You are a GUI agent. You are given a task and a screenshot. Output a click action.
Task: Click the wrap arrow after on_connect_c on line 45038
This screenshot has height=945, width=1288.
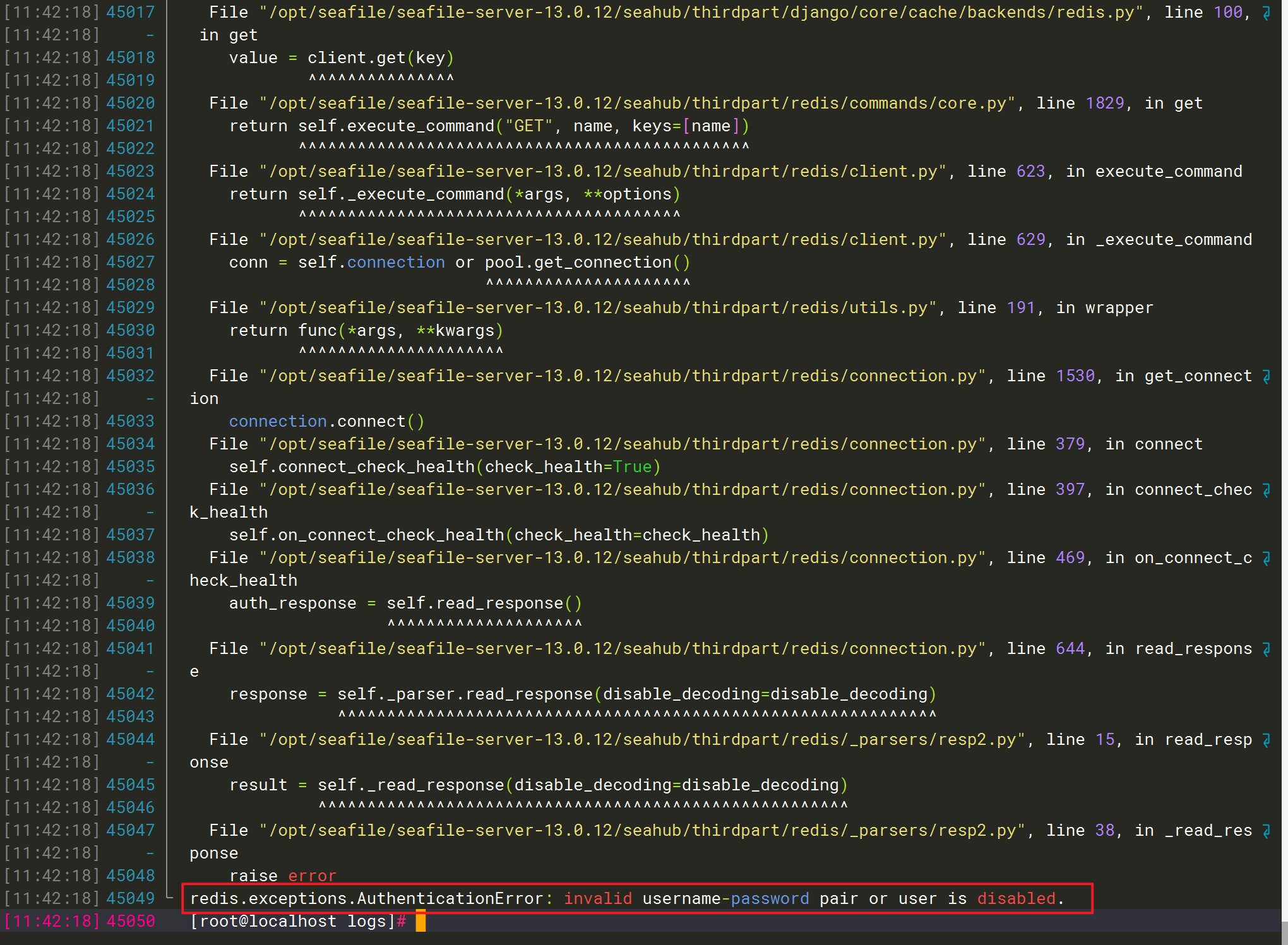(x=1266, y=558)
